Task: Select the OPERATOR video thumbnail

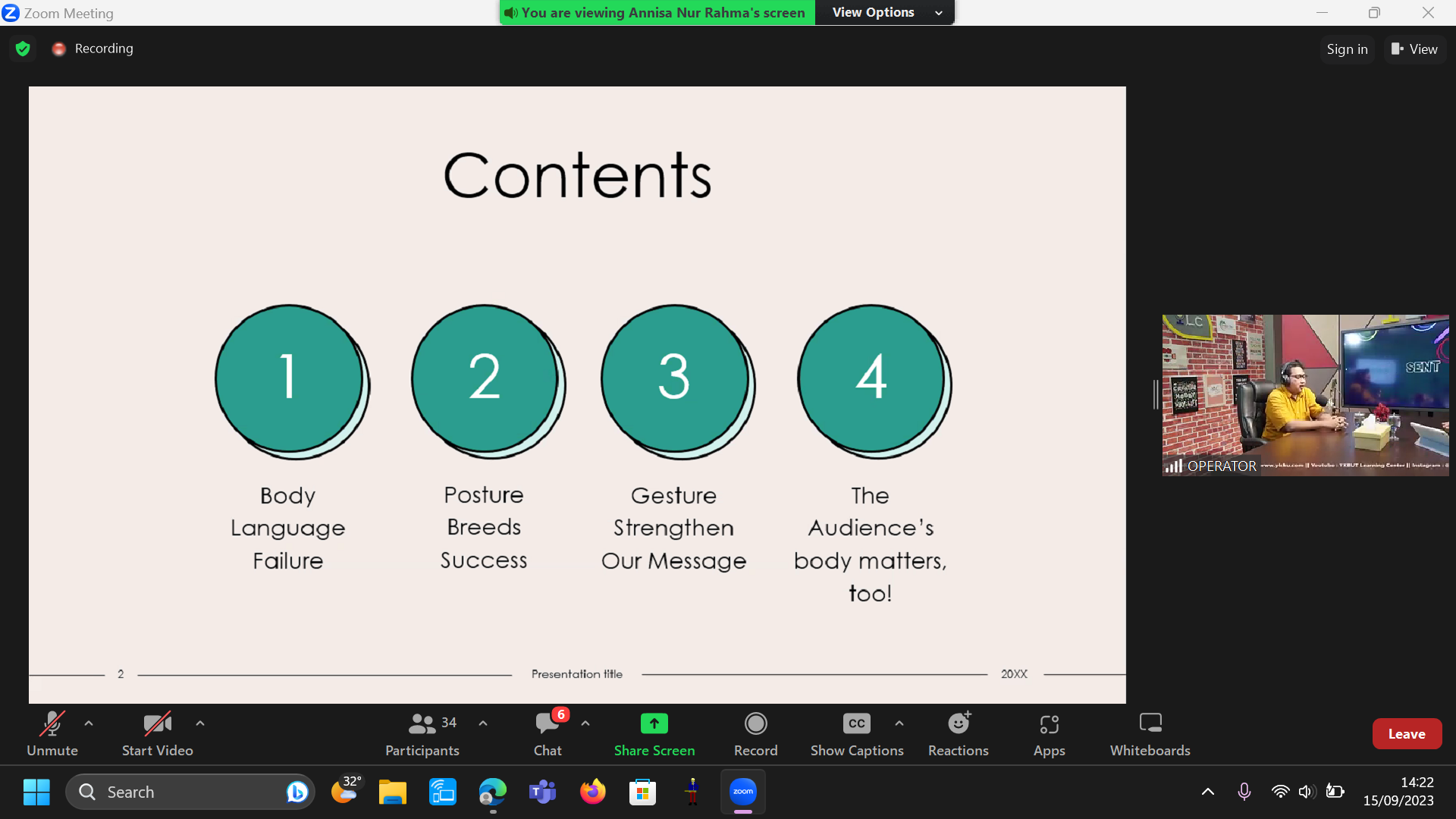Action: pos(1304,395)
